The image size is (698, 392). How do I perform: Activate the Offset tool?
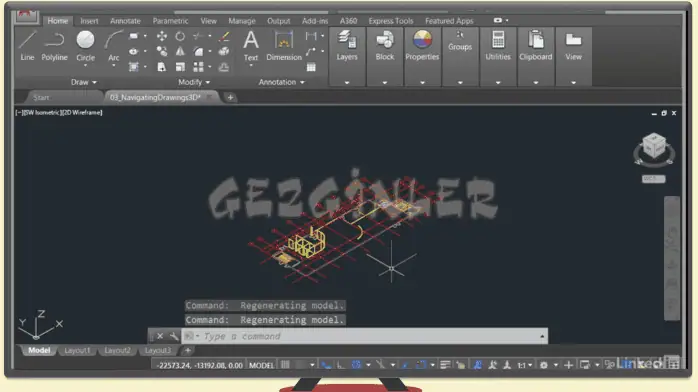click(224, 67)
